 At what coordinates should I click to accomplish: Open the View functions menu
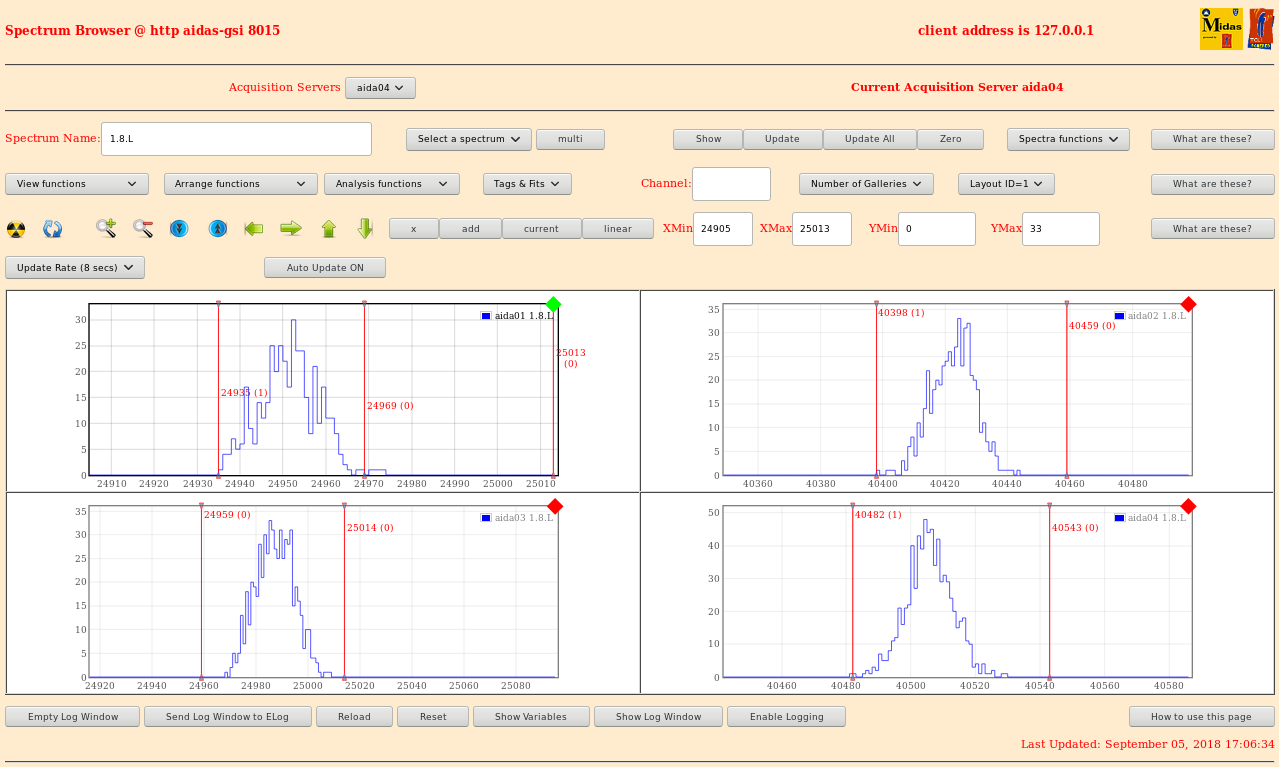(77, 184)
